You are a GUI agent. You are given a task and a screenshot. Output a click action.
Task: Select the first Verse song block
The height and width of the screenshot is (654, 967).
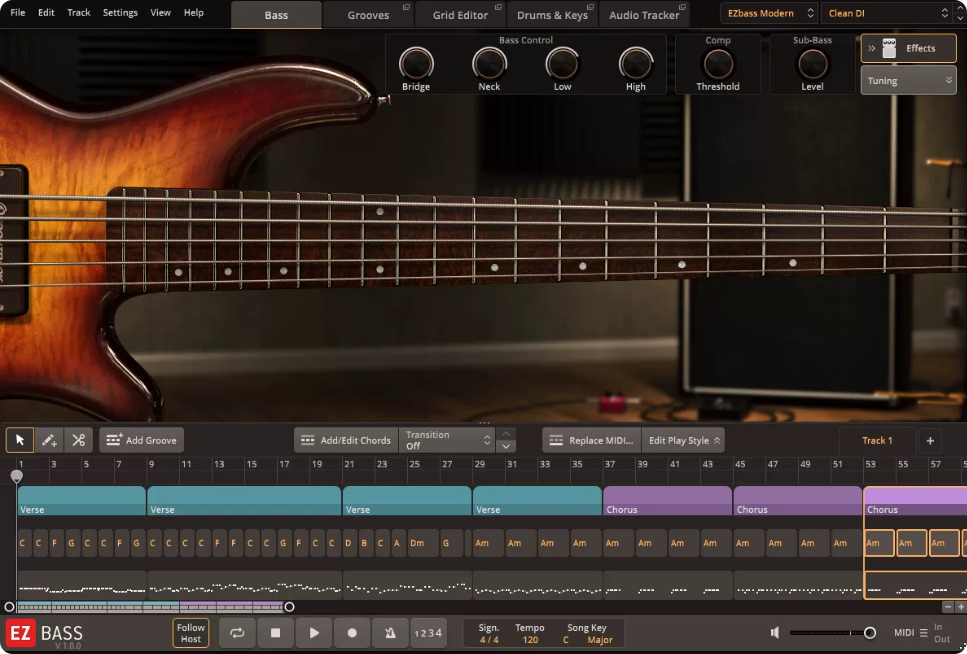tap(82, 501)
